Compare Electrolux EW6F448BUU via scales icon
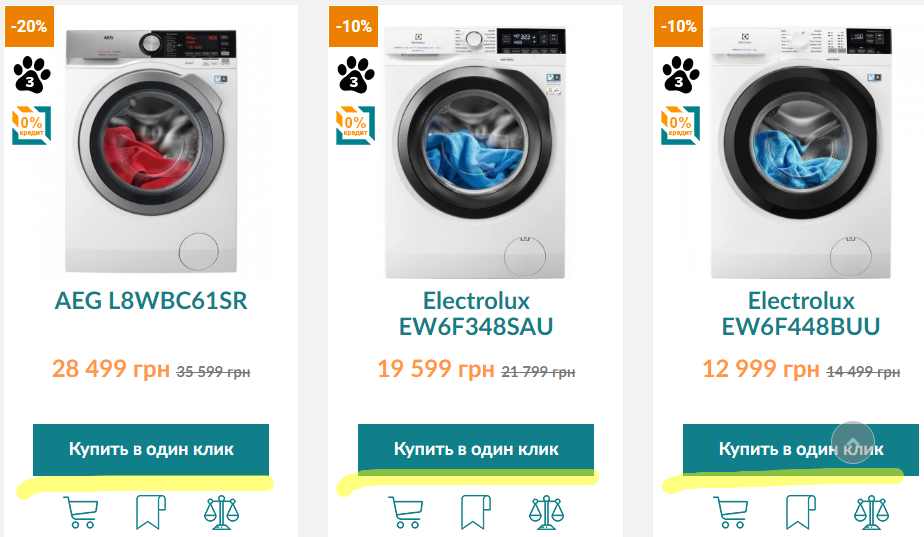The image size is (924, 537). [x=872, y=512]
